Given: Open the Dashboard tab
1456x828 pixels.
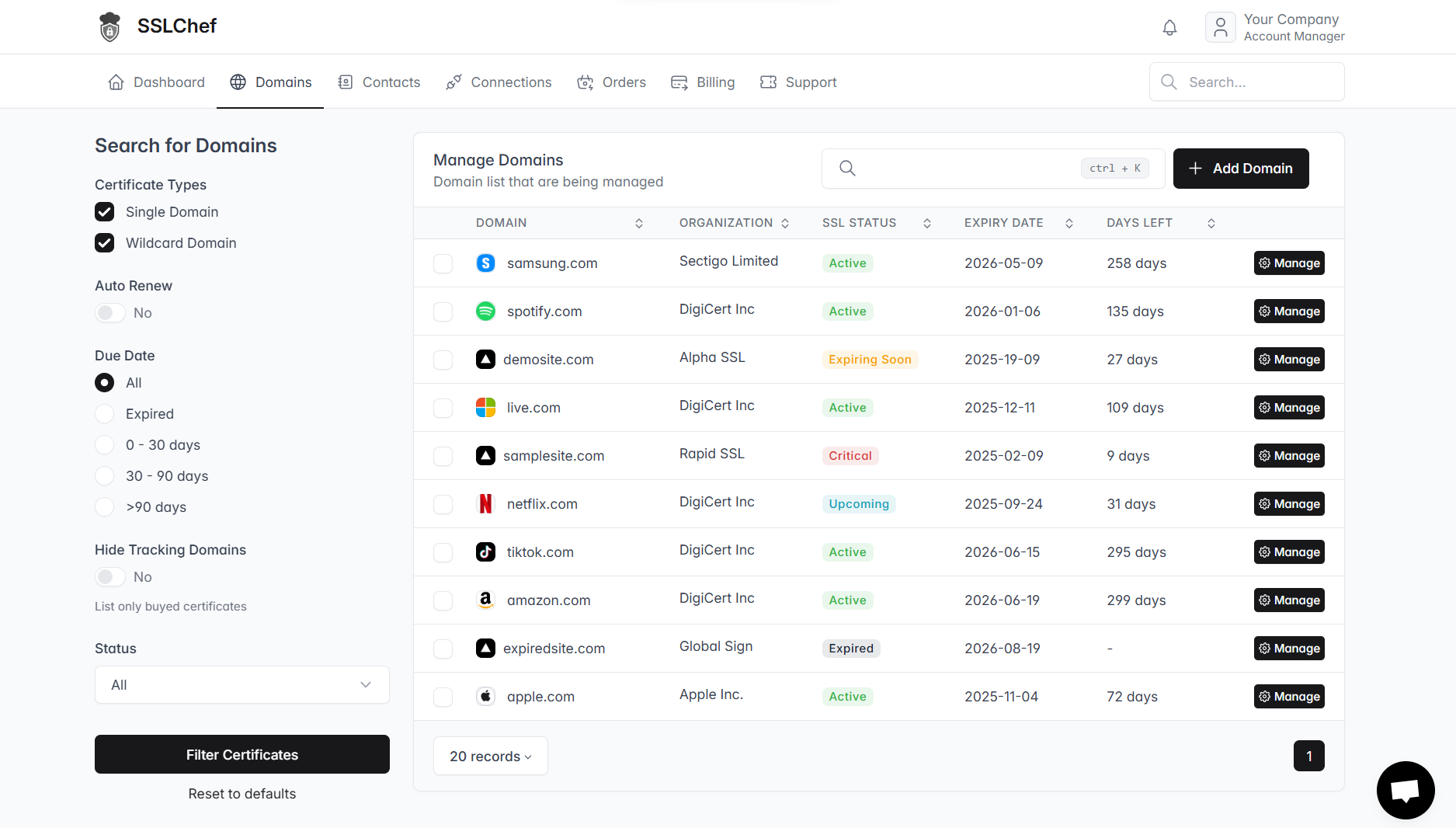Looking at the screenshot, I should [x=156, y=82].
